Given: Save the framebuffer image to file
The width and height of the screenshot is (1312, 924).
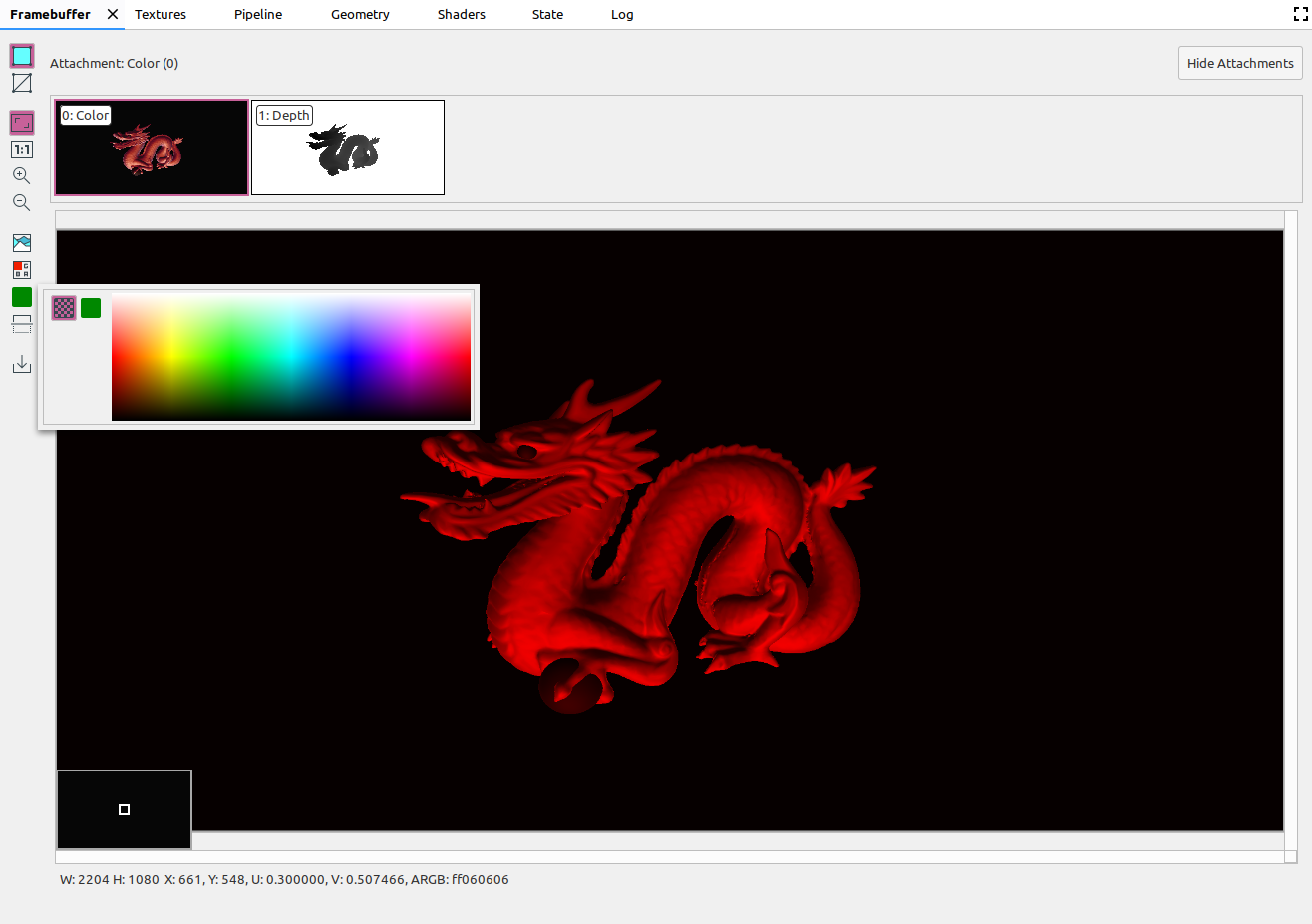Looking at the screenshot, I should pos(22,365).
